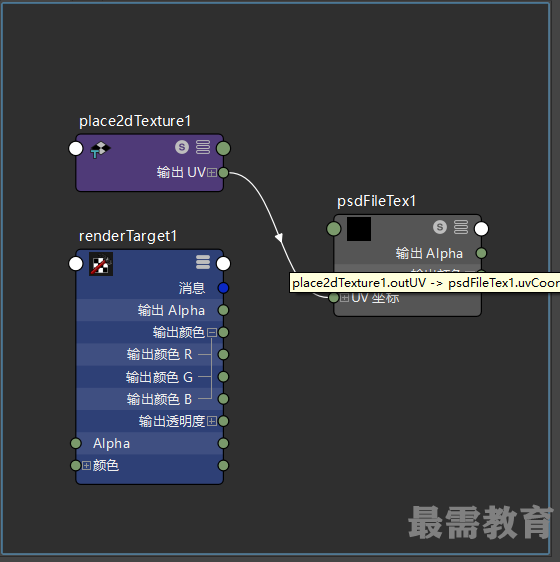Select the renderTarget1 node title
The image size is (560, 562).
tap(128, 236)
